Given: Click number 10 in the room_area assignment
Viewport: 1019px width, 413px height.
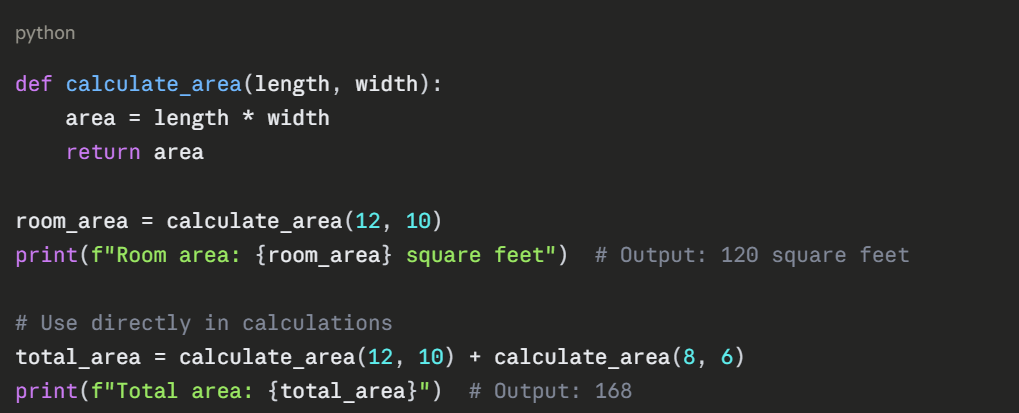Looking at the screenshot, I should [x=417, y=221].
